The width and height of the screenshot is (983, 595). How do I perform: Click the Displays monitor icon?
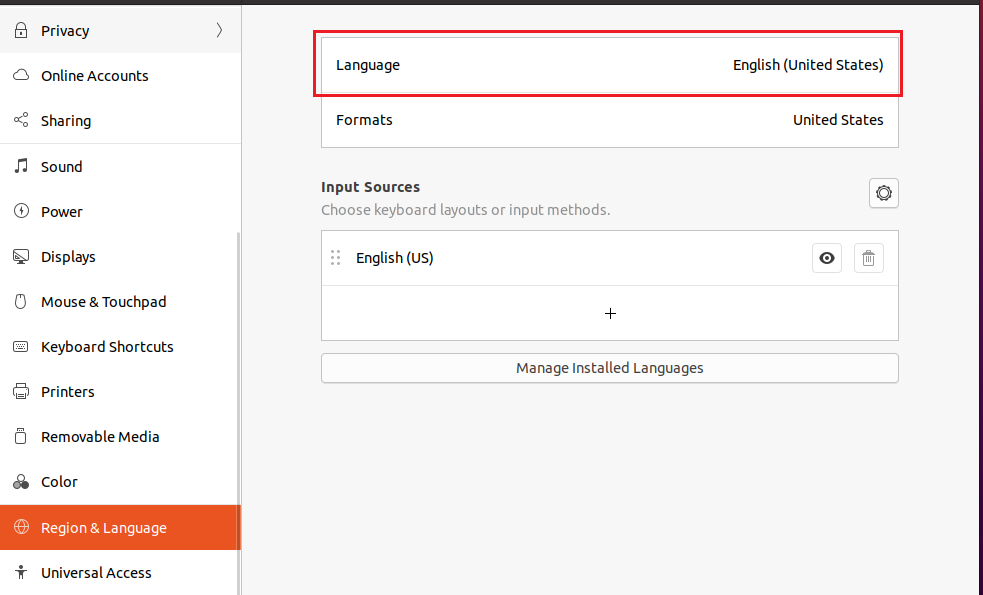pos(20,257)
